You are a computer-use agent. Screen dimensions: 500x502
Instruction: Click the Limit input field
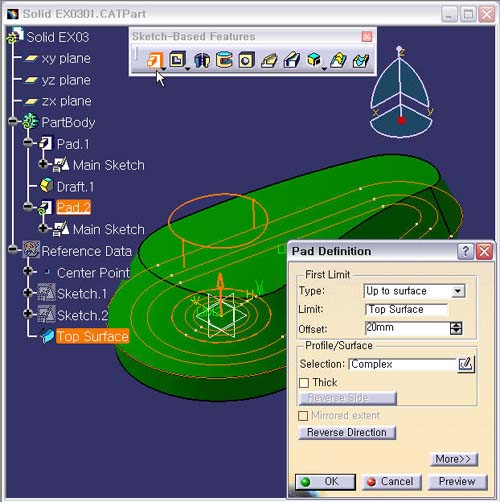(x=406, y=310)
